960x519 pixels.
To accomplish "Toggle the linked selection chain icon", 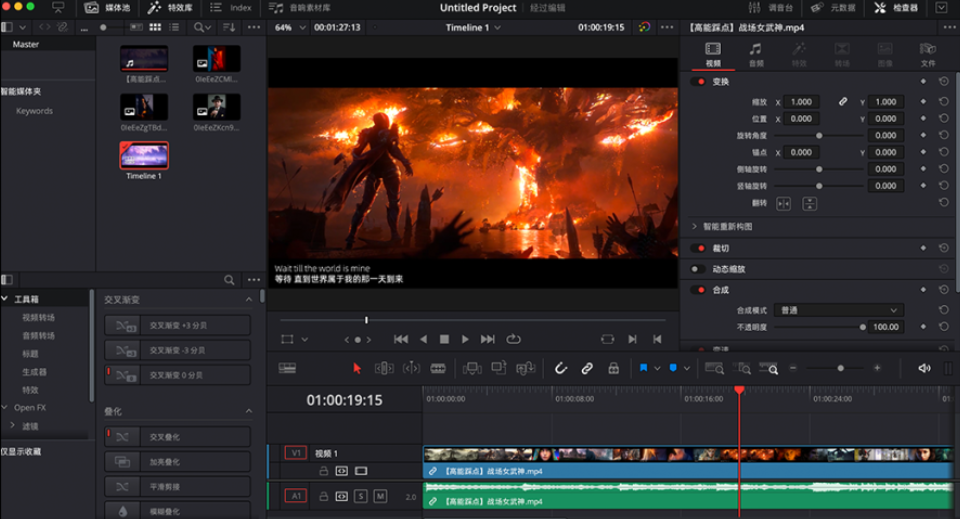I will 587,368.
